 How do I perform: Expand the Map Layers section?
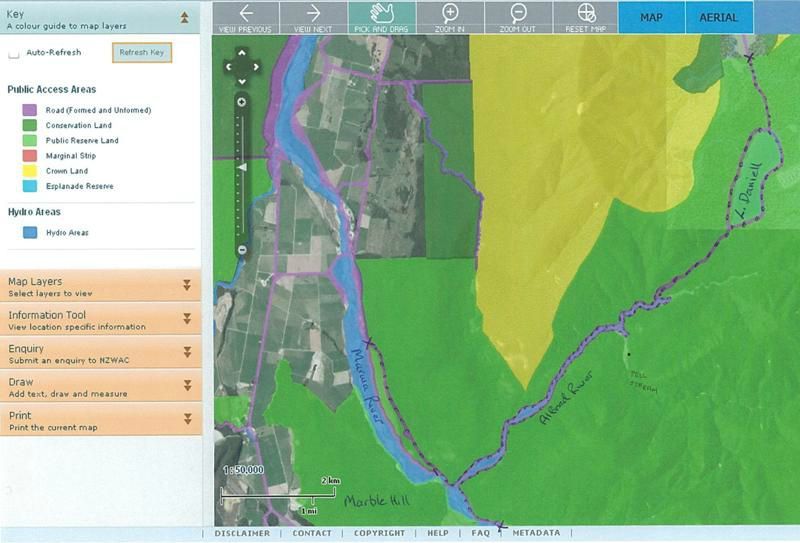(186, 286)
